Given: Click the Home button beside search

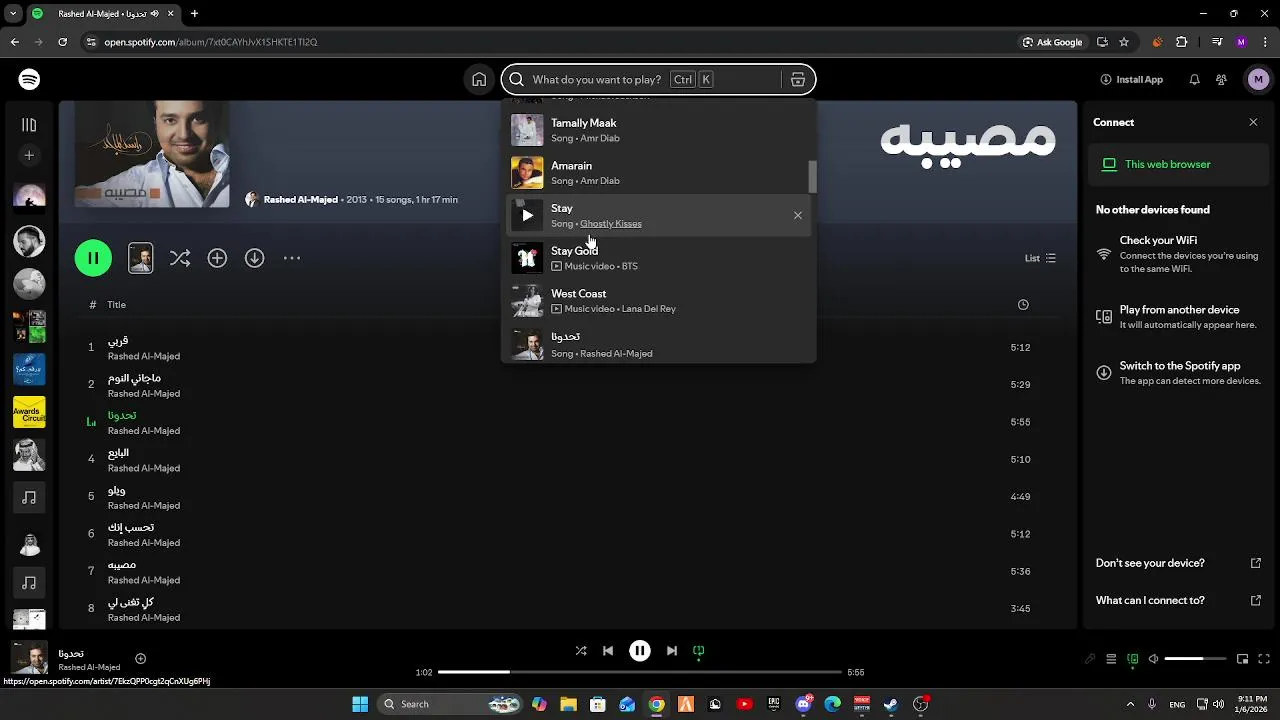Looking at the screenshot, I should coord(479,80).
